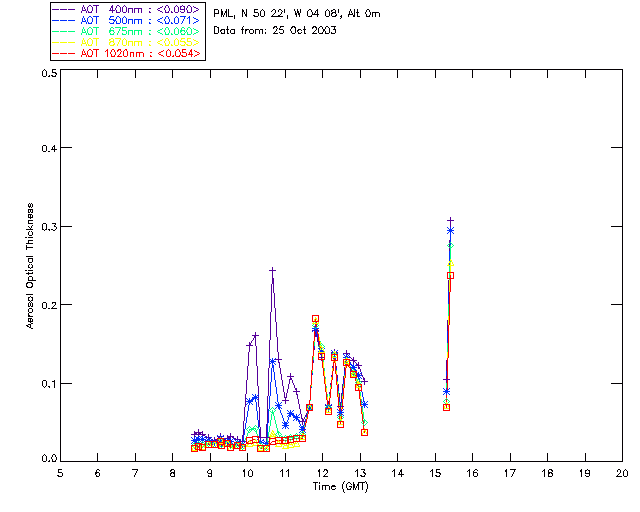Click the lowest red square marker near 15.3 GMT
The width and height of the screenshot is (640, 512).
click(447, 407)
